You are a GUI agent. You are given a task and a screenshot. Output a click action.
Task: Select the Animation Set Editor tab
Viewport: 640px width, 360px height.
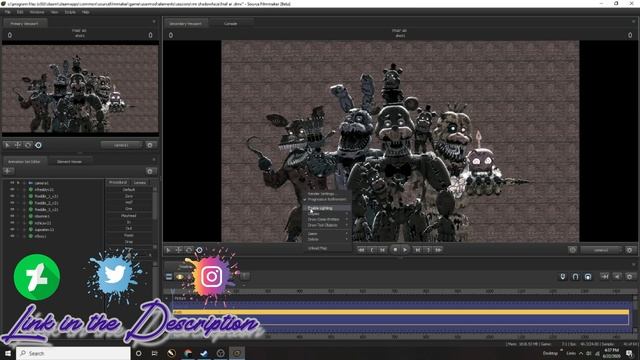click(x=24, y=162)
